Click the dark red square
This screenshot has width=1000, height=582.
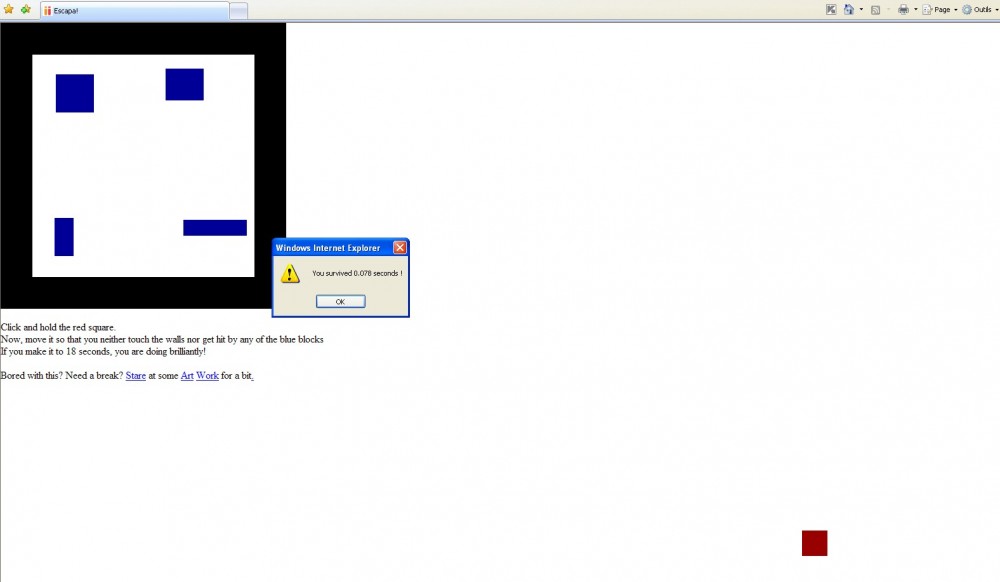point(814,543)
